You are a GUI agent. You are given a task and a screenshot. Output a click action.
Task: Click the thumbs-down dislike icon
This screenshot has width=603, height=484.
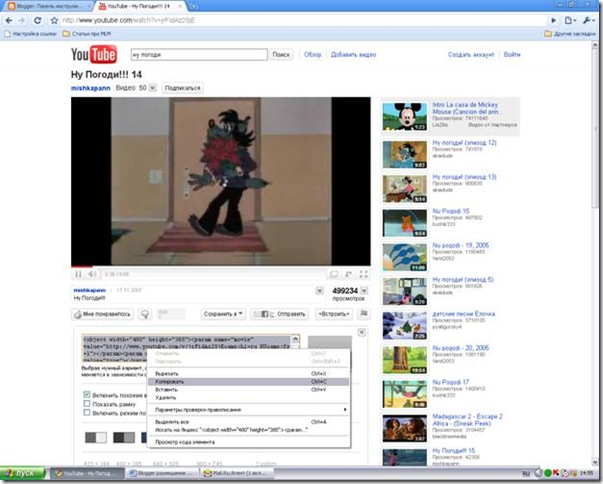point(145,314)
